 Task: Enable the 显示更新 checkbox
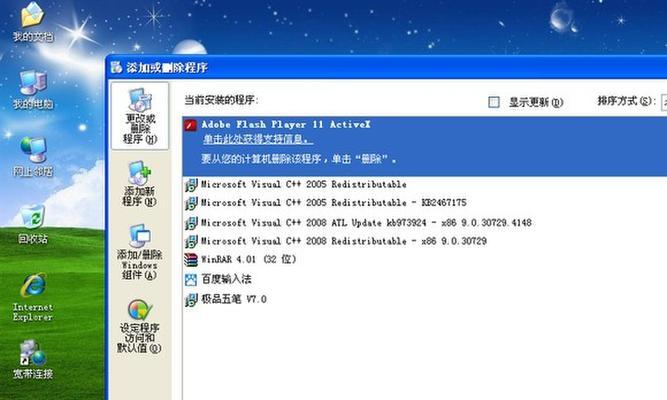pyautogui.click(x=494, y=102)
